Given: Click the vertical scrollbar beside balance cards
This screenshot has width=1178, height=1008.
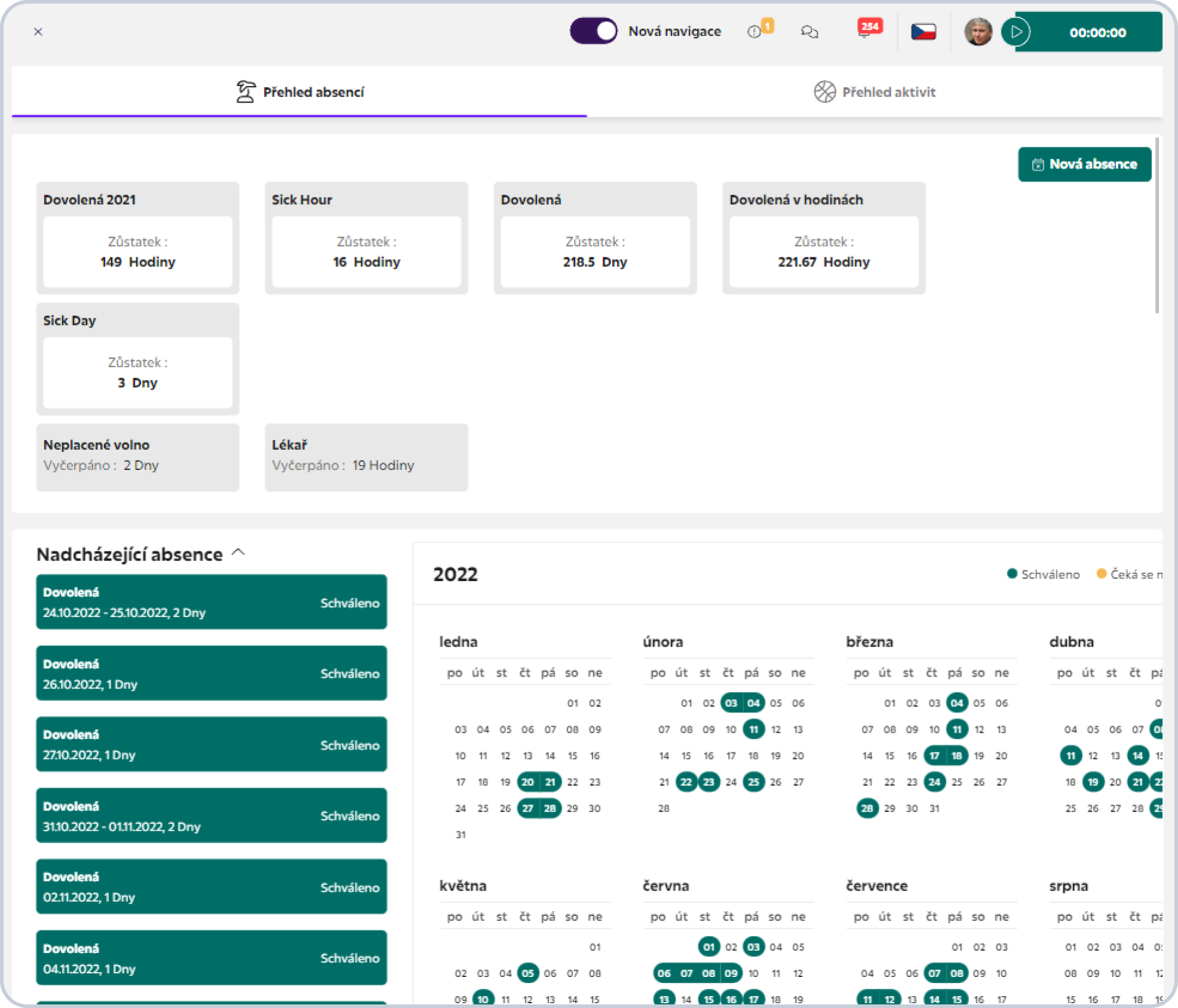Looking at the screenshot, I should click(x=1157, y=226).
